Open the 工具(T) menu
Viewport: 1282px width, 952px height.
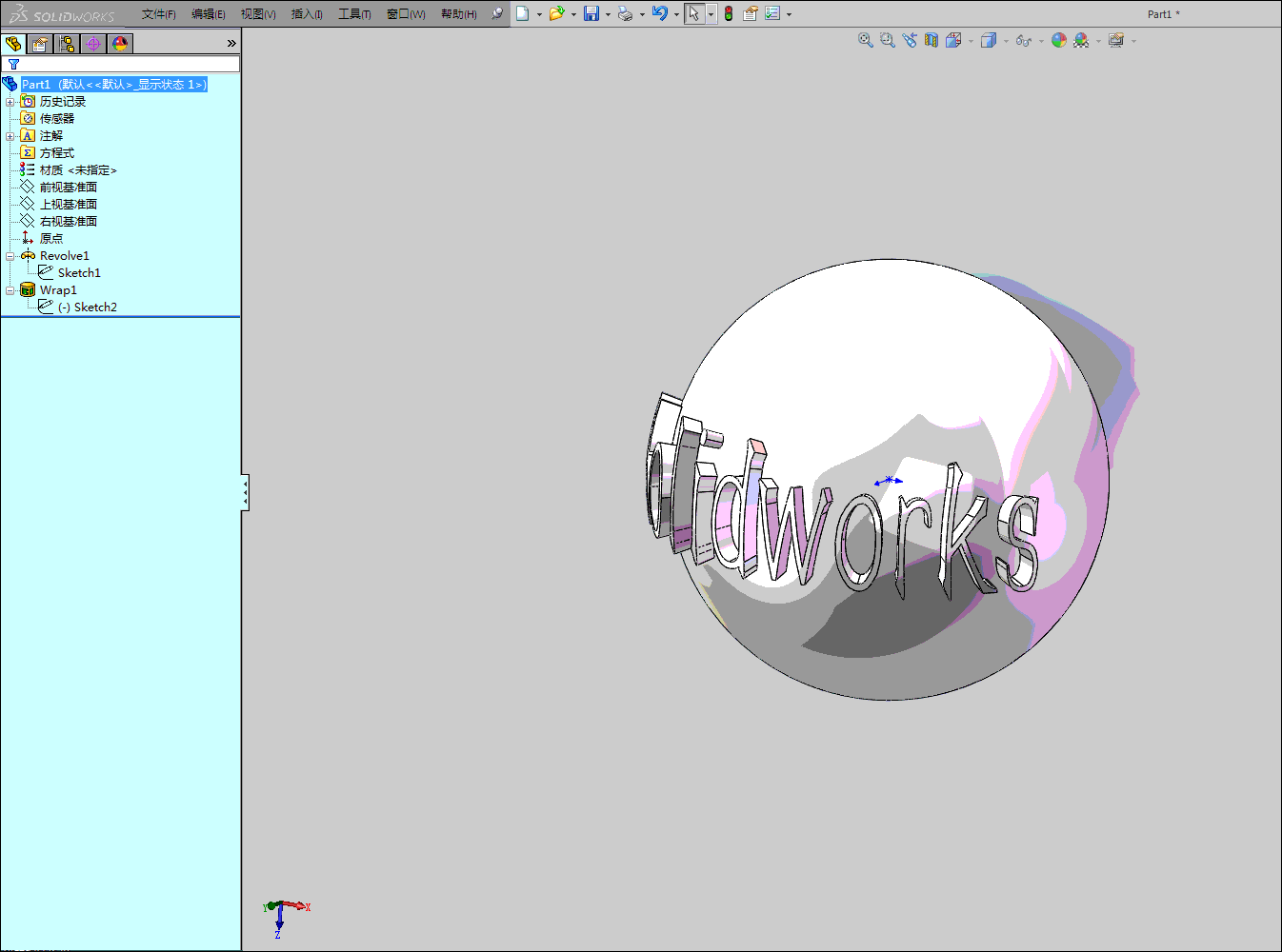click(354, 14)
